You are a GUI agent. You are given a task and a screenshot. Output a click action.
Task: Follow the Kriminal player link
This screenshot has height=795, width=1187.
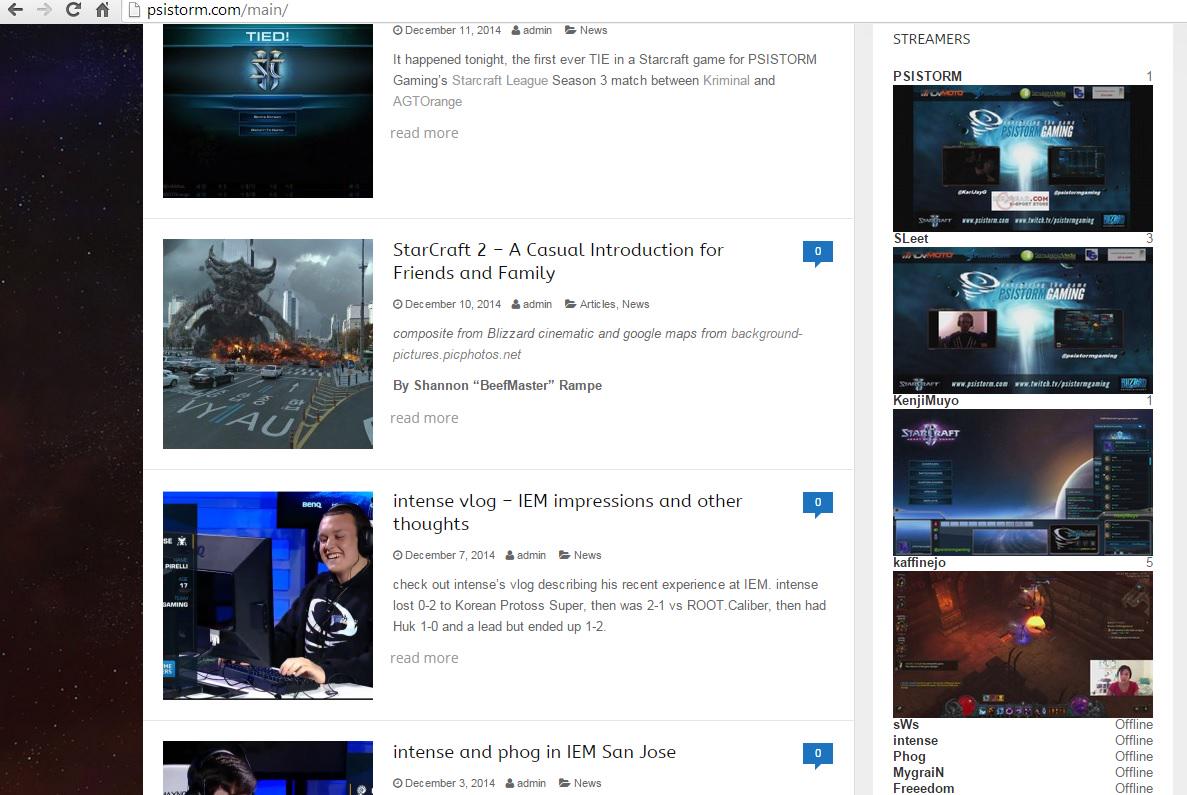(726, 80)
